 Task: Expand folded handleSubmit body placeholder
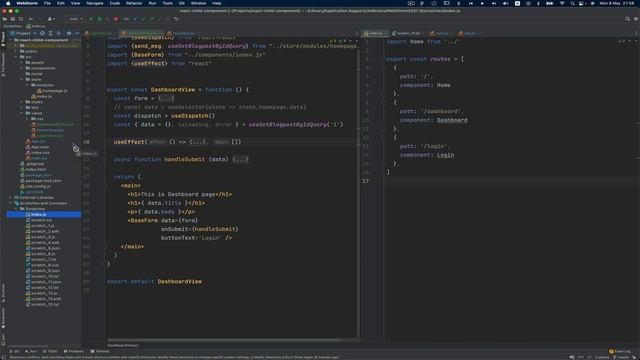(240, 159)
